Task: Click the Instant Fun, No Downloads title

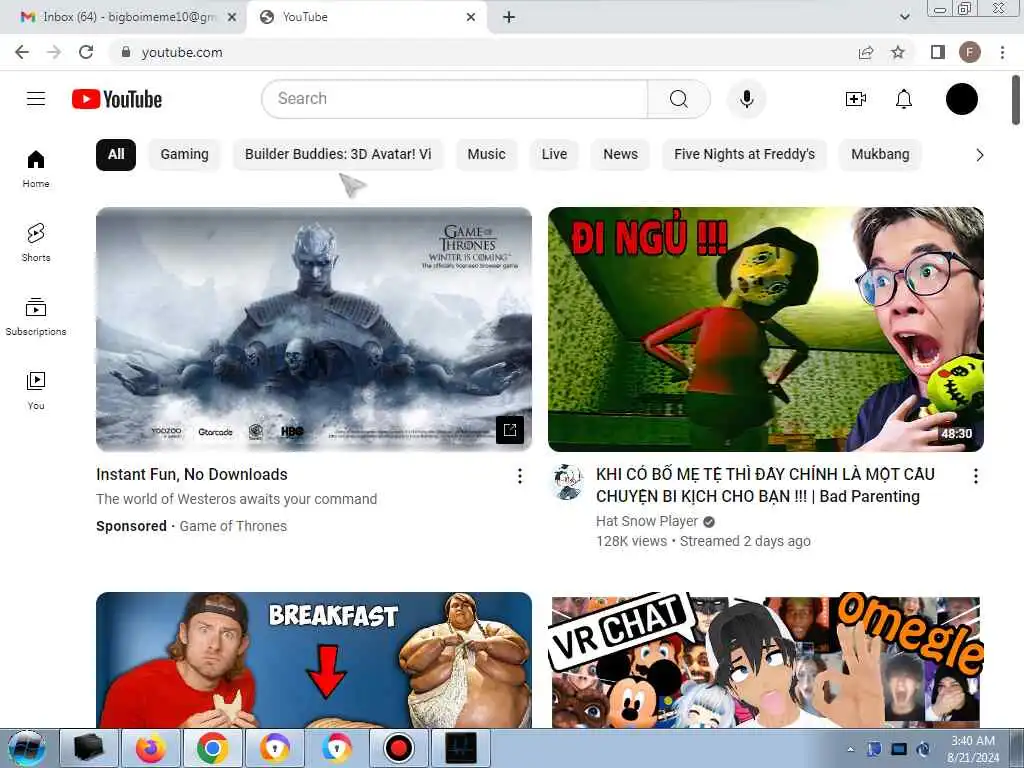Action: click(x=192, y=474)
